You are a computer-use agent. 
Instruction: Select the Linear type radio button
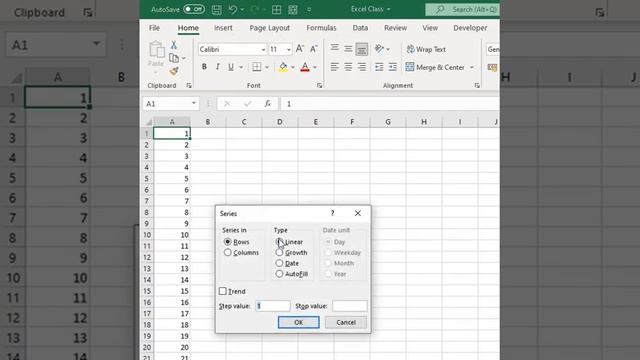pyautogui.click(x=279, y=242)
